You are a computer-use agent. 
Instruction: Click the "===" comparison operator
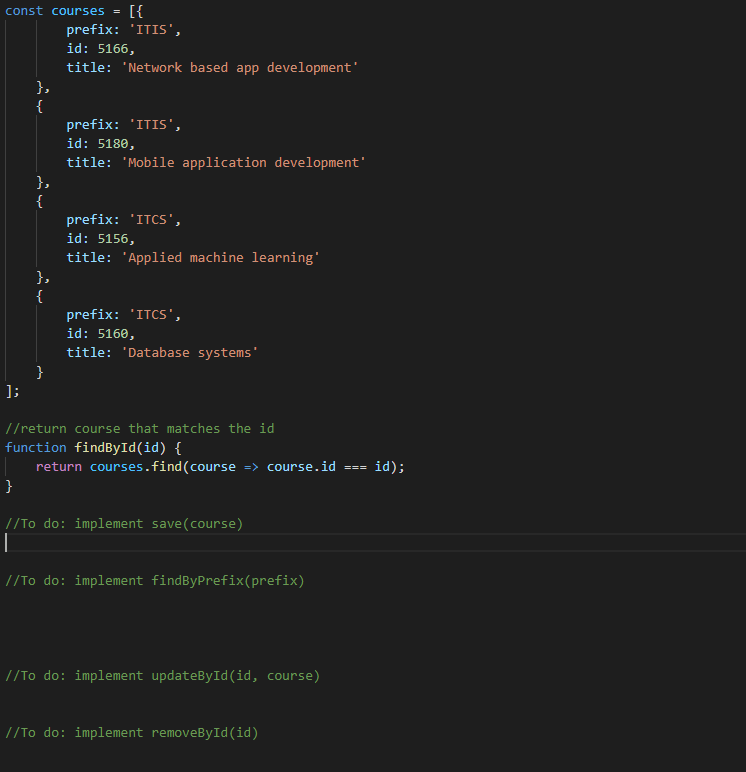click(356, 467)
